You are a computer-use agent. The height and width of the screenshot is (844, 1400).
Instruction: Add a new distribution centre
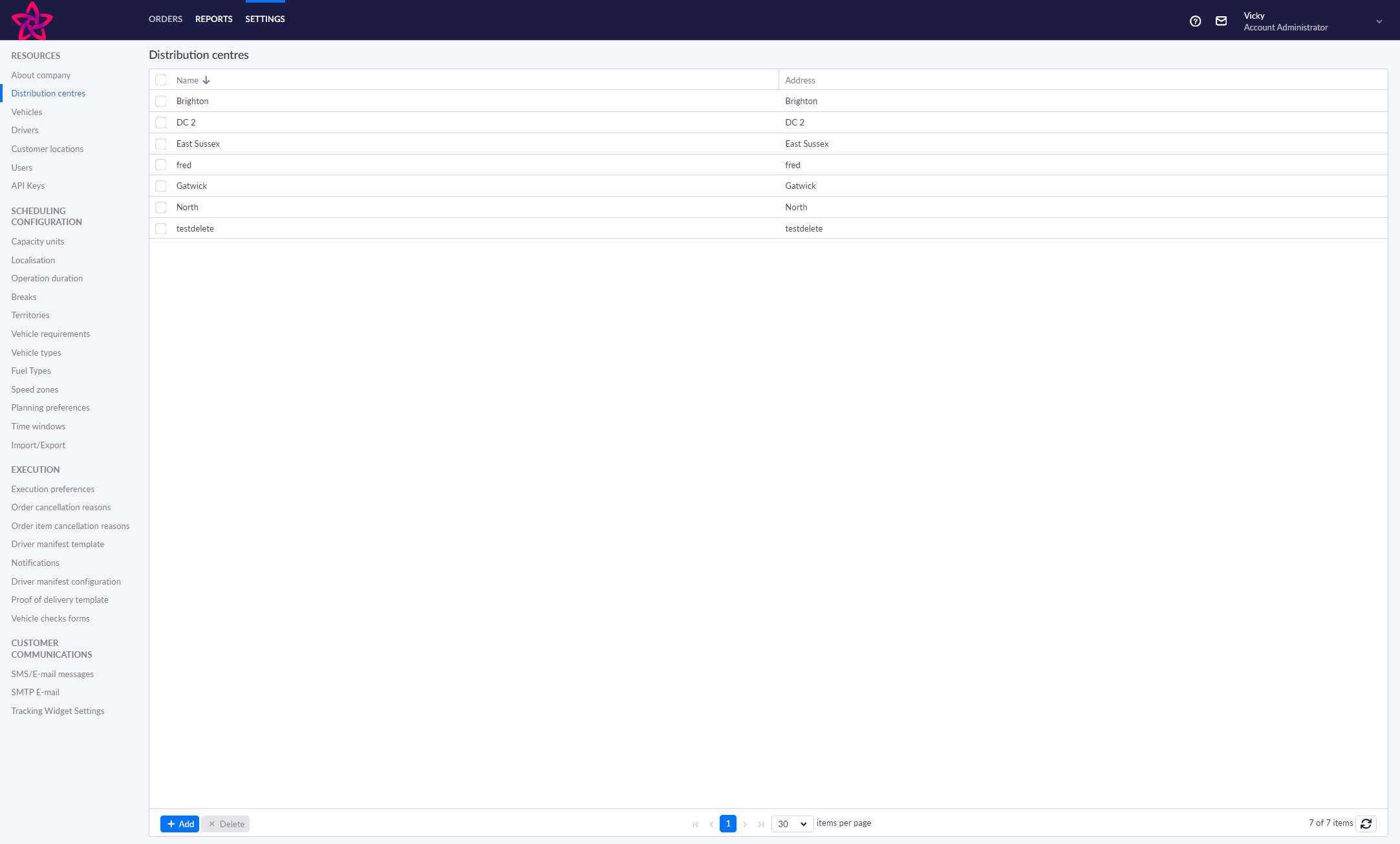tap(180, 824)
